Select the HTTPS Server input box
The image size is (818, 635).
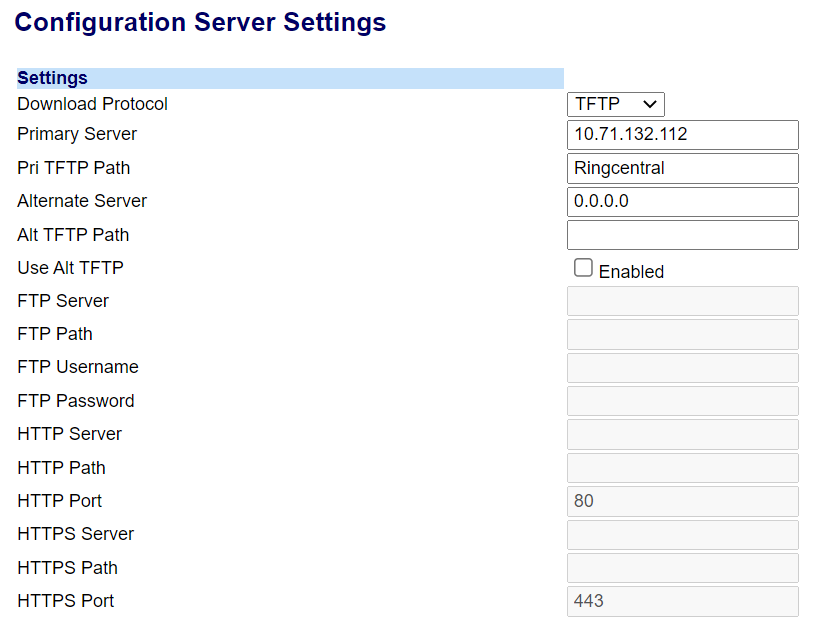click(682, 534)
